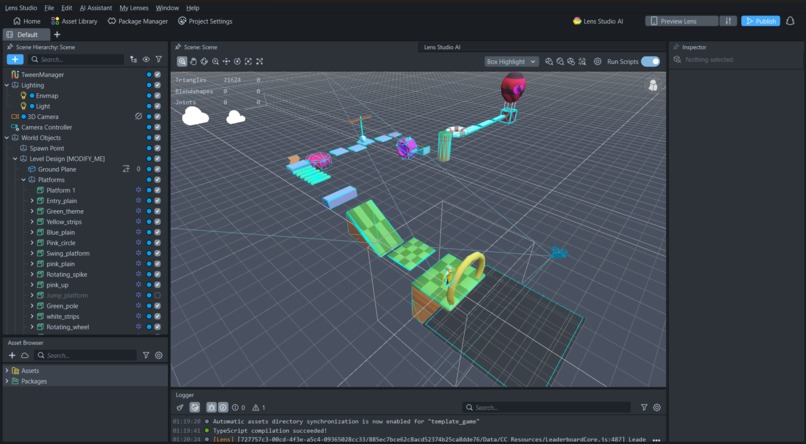Image resolution: width=806 pixels, height=444 pixels.
Task: Add a new scene object with plus button
Action: 15,60
